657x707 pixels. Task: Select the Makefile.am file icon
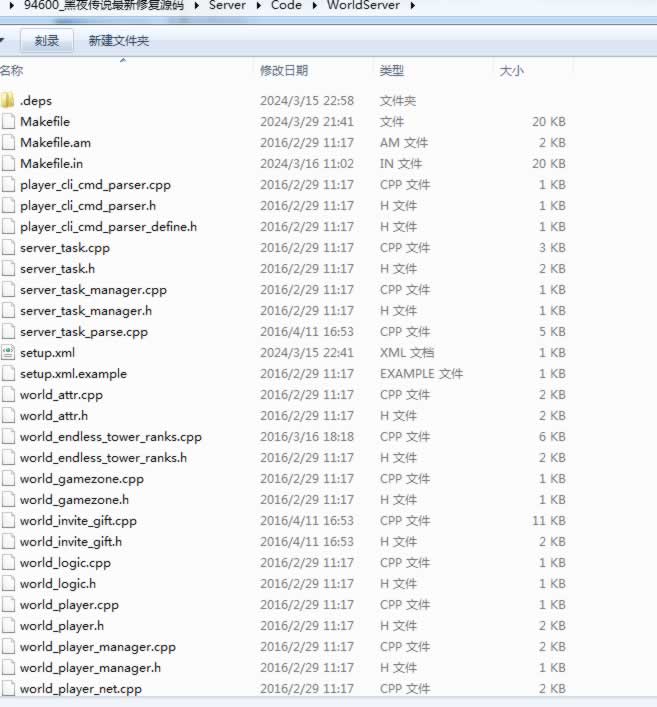[8, 142]
